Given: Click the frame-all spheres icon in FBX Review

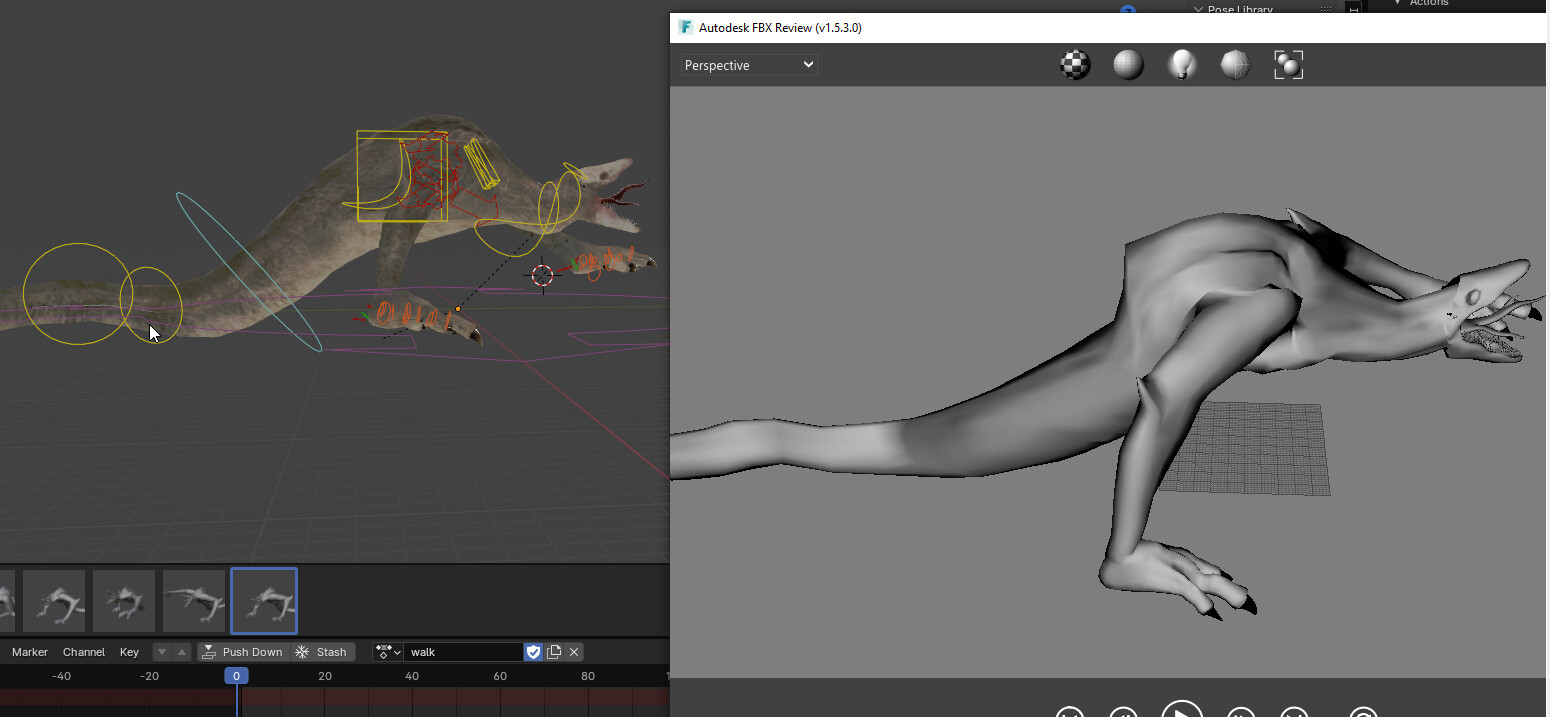Looking at the screenshot, I should pos(1289,65).
